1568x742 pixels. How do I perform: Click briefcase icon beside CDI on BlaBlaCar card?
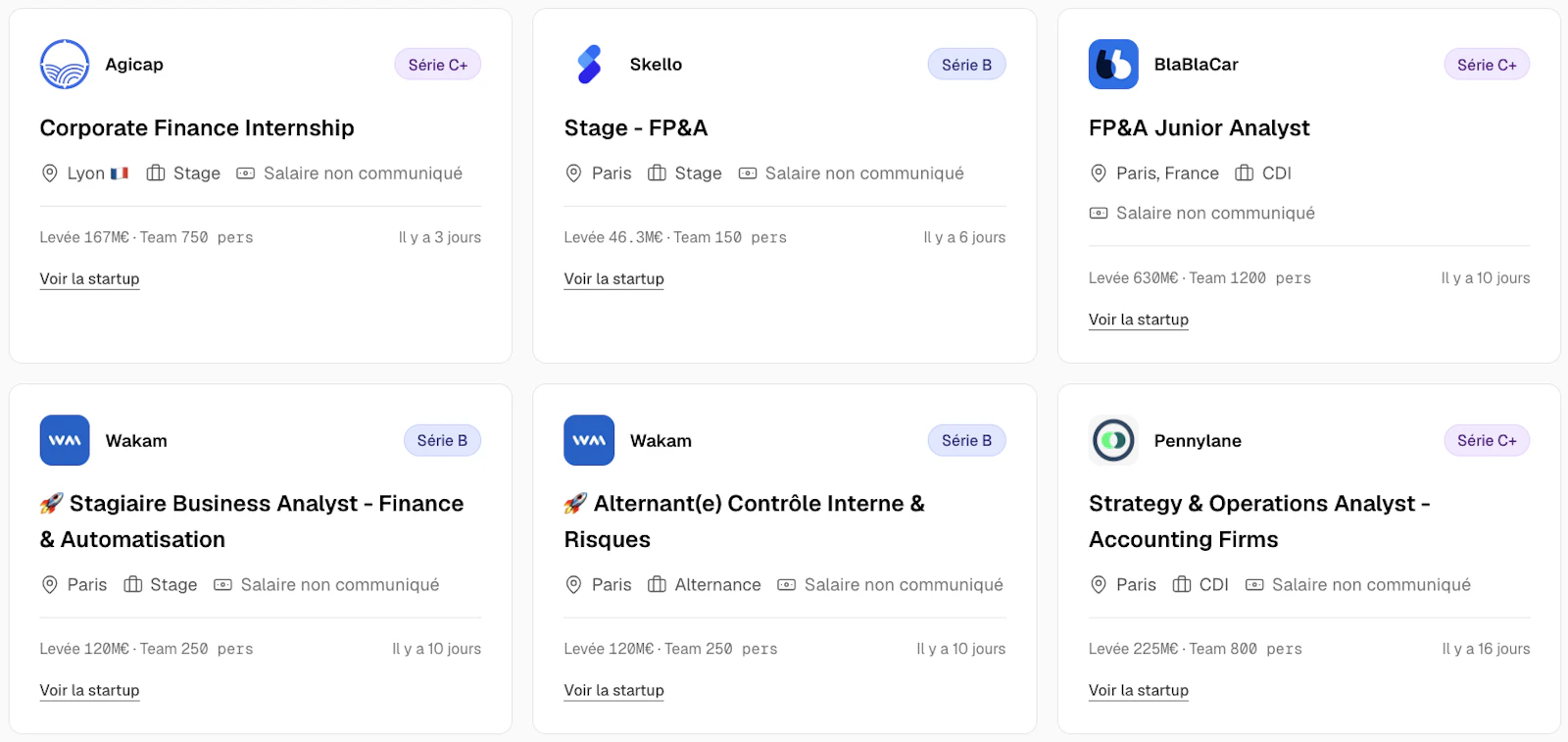(x=1245, y=173)
